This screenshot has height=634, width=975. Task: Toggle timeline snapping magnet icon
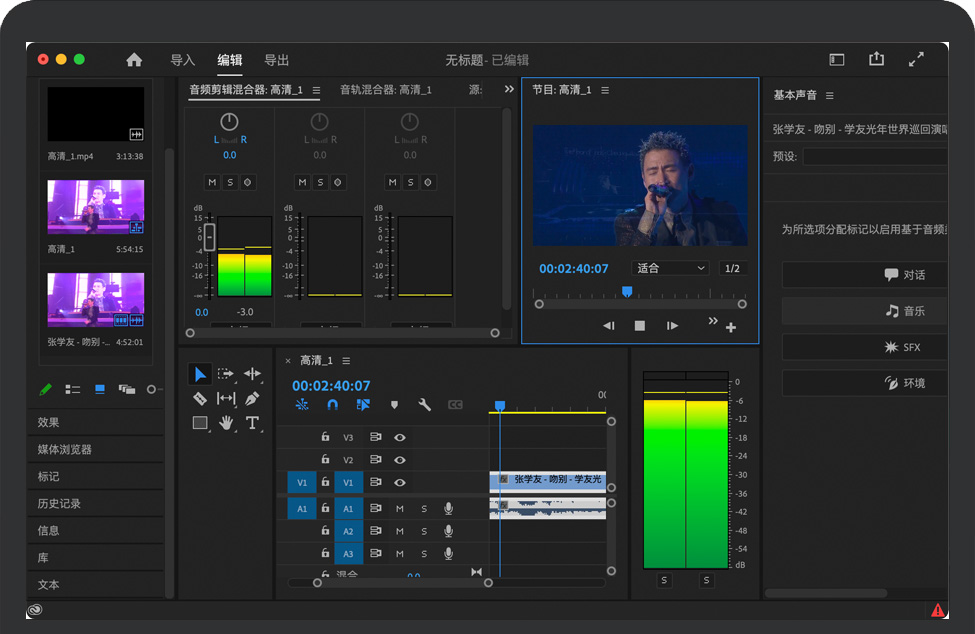[332, 405]
